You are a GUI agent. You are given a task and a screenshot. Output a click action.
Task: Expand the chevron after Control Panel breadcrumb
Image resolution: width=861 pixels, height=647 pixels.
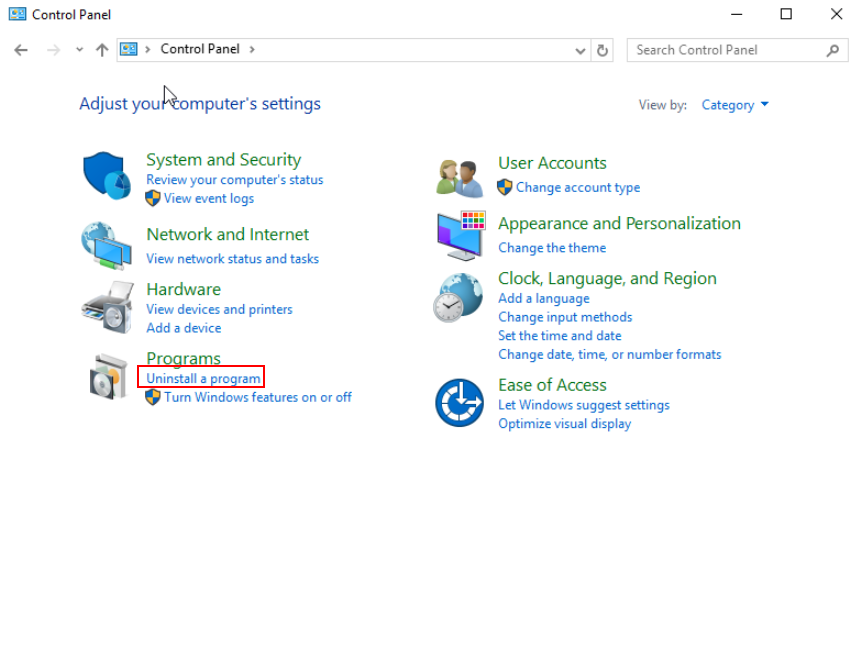tap(252, 49)
